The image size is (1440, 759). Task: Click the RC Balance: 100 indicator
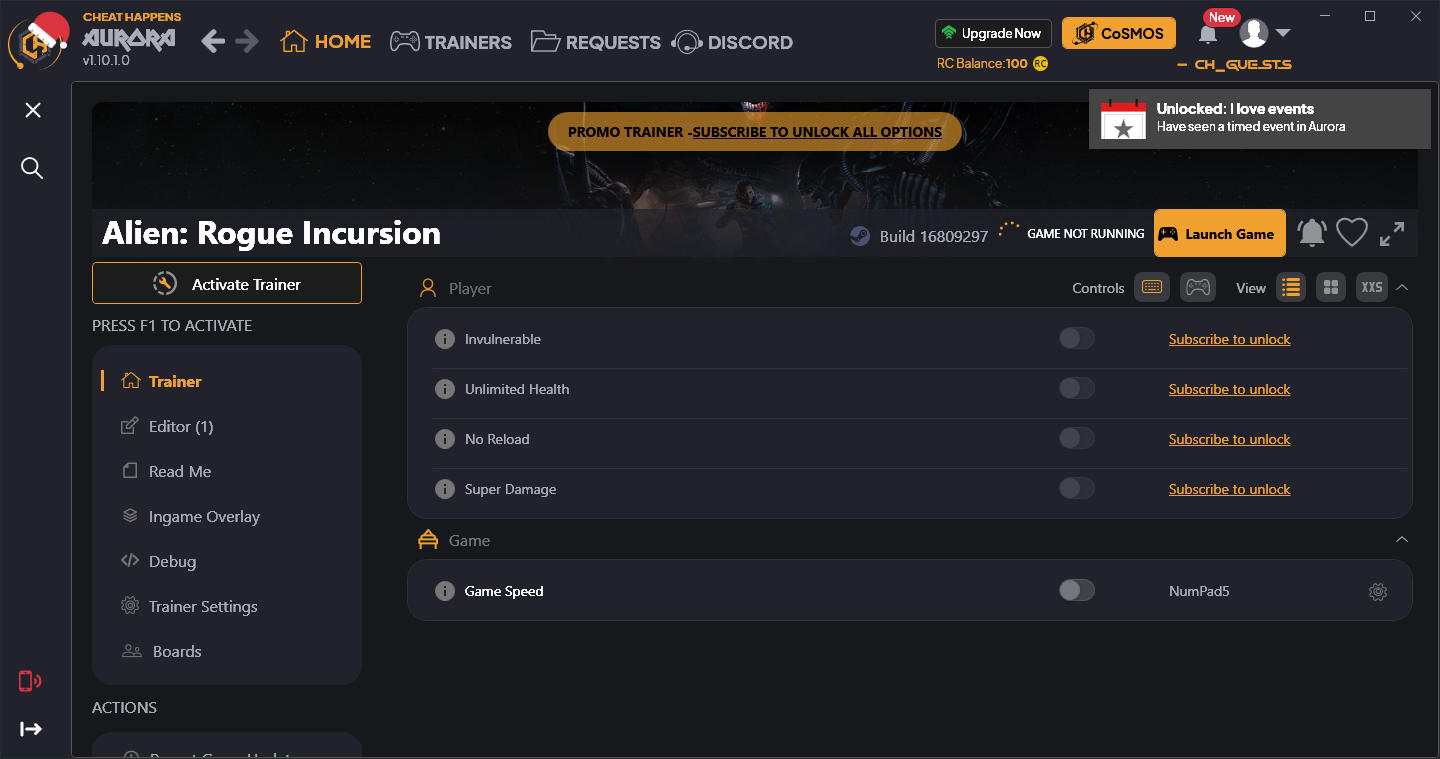tap(992, 64)
